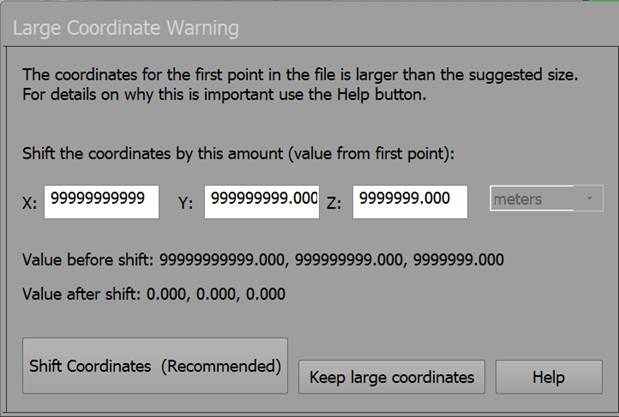Screen dimensions: 619x417
Task: Click the 99999999999.000 value in before-shift line
Action: click(x=219, y=260)
